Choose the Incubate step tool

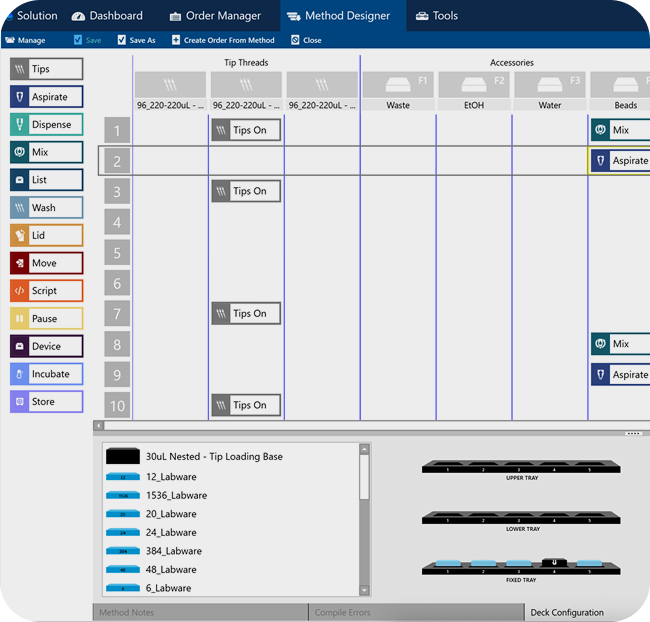(x=46, y=374)
